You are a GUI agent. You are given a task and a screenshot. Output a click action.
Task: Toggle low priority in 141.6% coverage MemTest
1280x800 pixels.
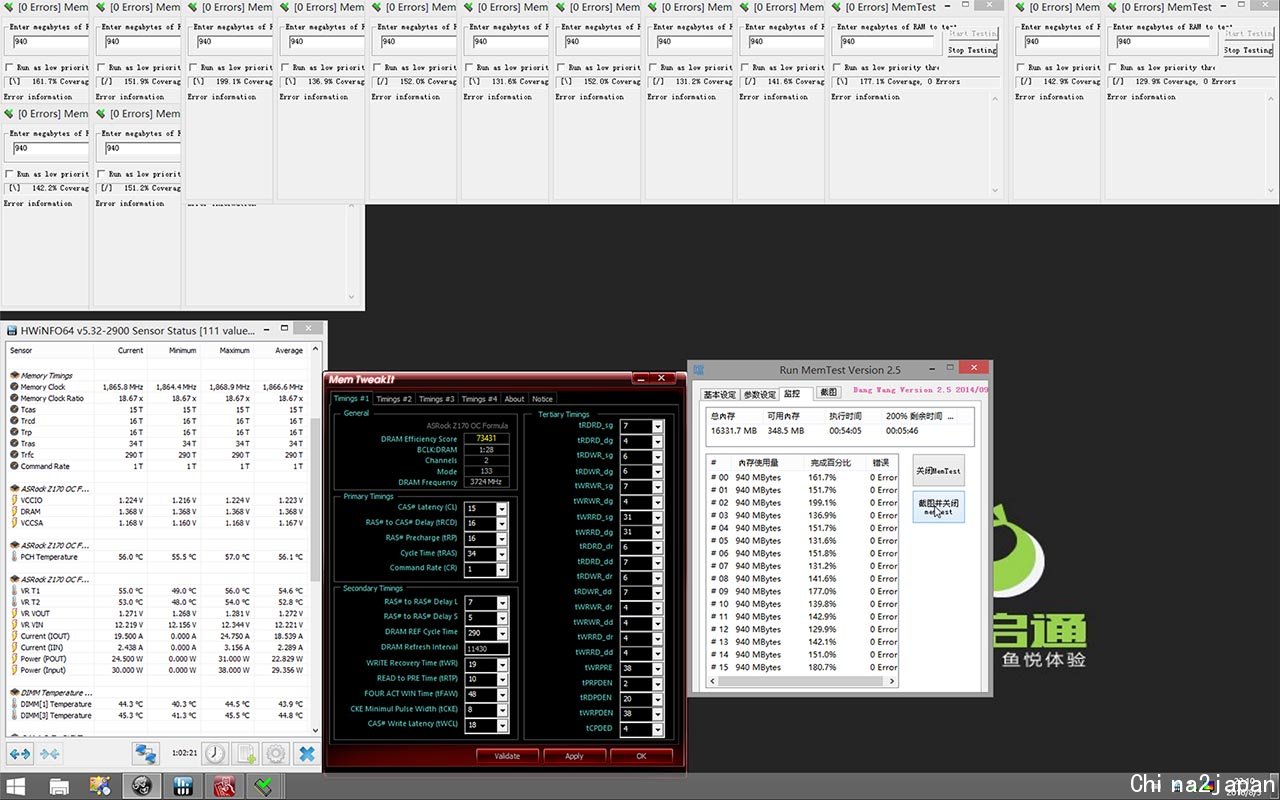(746, 68)
